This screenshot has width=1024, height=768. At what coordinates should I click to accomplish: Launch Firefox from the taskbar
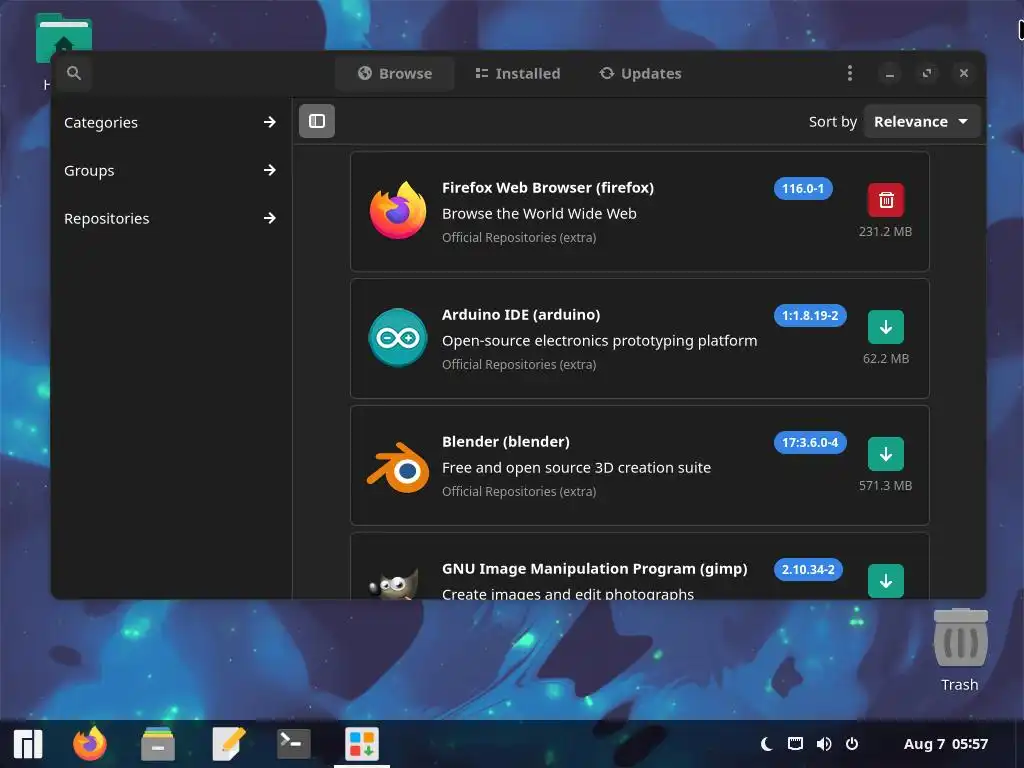coord(90,744)
